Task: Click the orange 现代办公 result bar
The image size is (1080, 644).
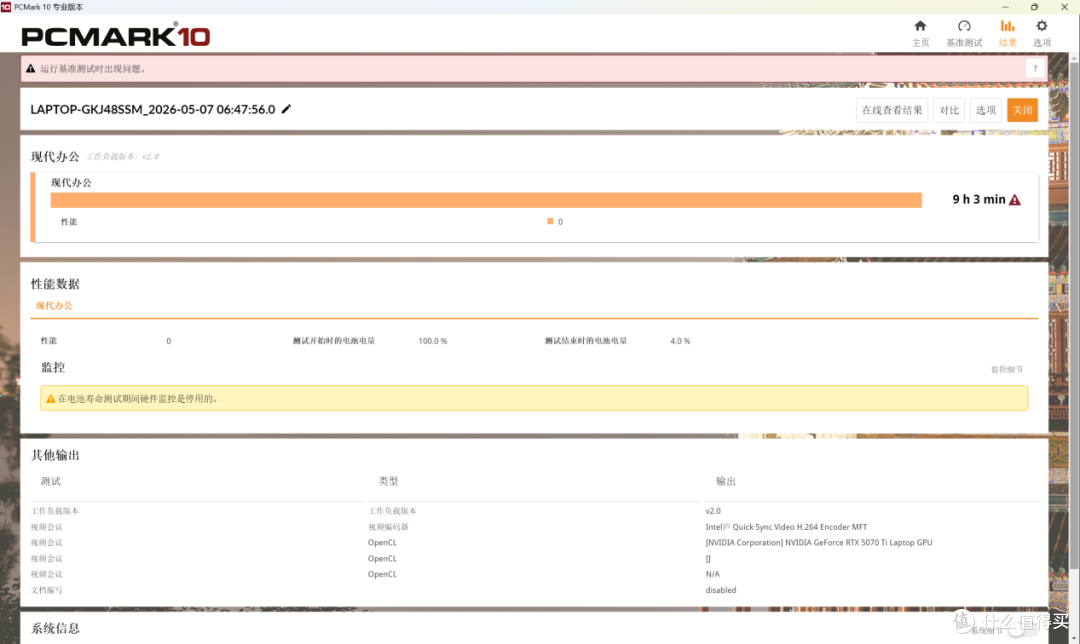Action: point(486,200)
